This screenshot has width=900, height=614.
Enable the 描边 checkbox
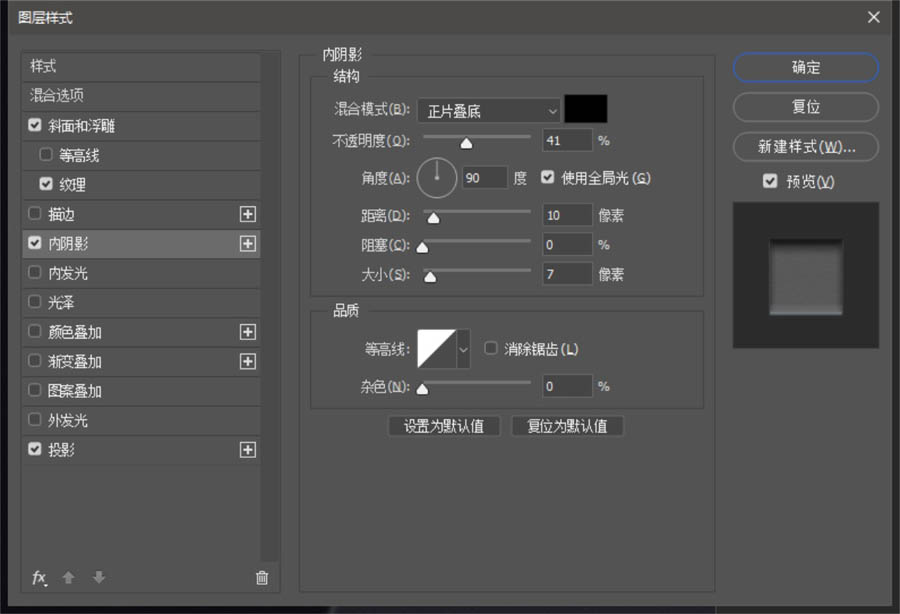(x=35, y=213)
